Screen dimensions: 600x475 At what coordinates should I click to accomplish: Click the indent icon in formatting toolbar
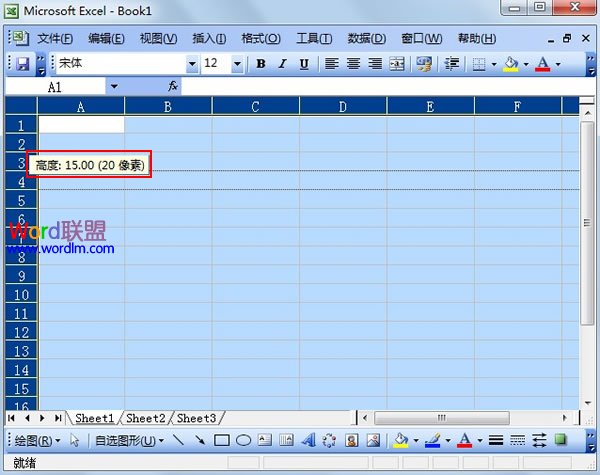point(452,64)
